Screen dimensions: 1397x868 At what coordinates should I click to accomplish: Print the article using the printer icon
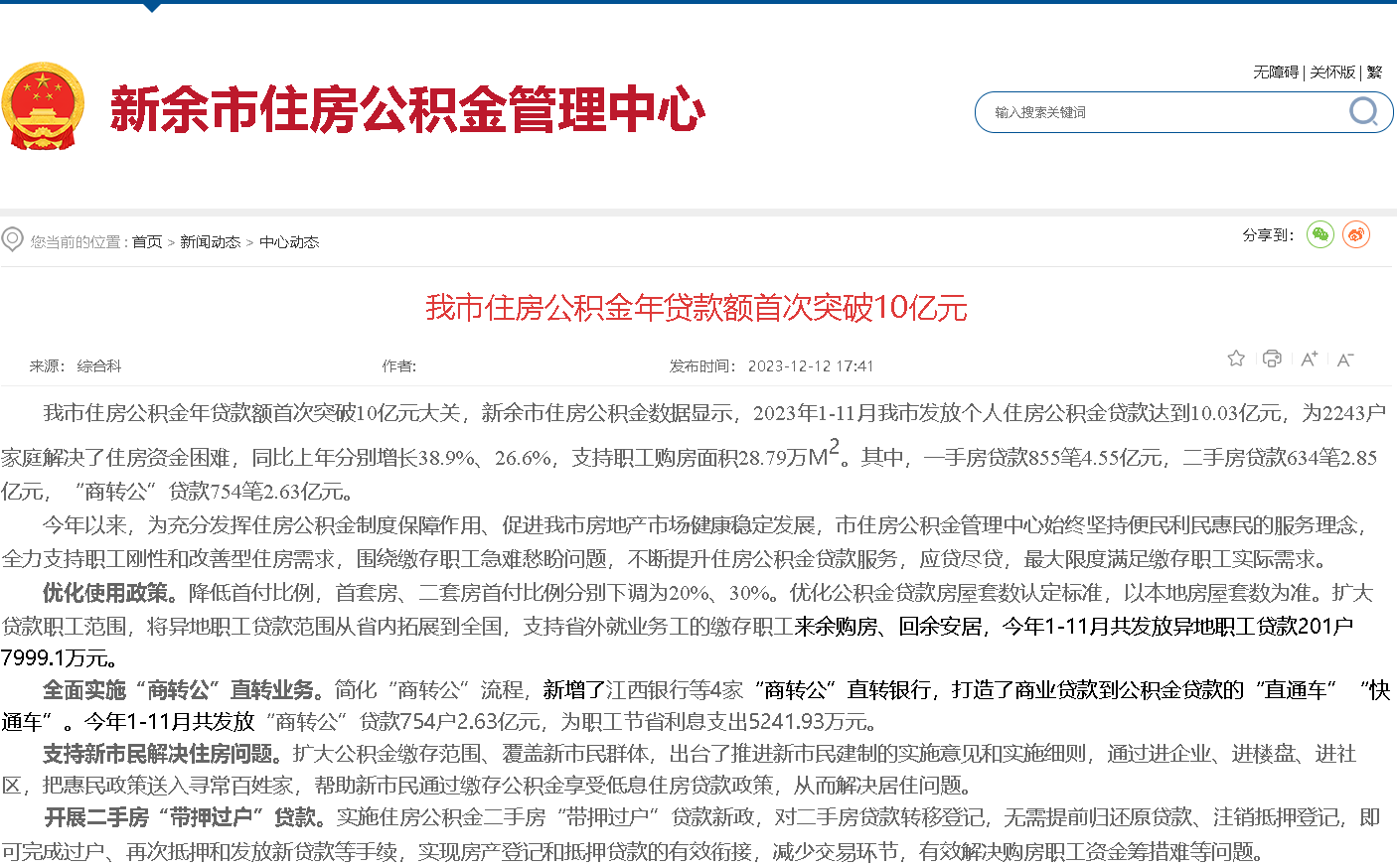pyautogui.click(x=1272, y=359)
